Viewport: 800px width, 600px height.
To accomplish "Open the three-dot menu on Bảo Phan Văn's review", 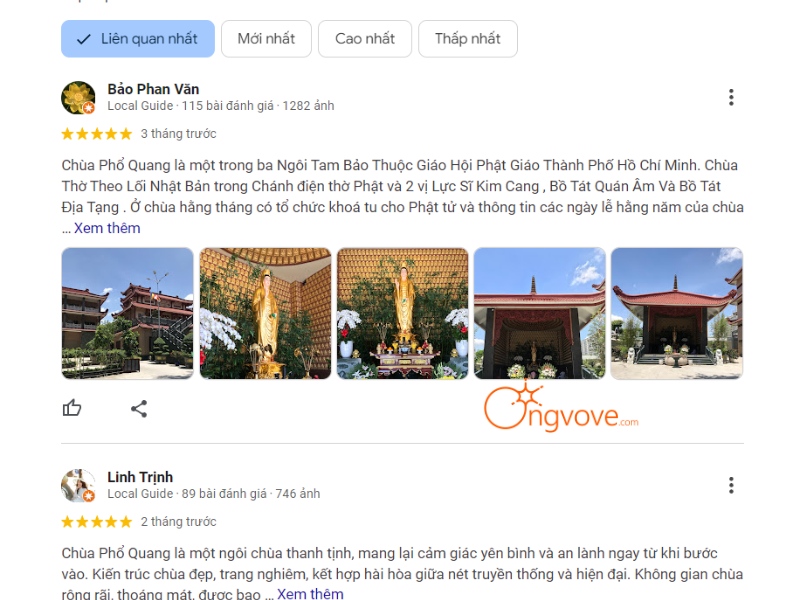I will tap(731, 97).
